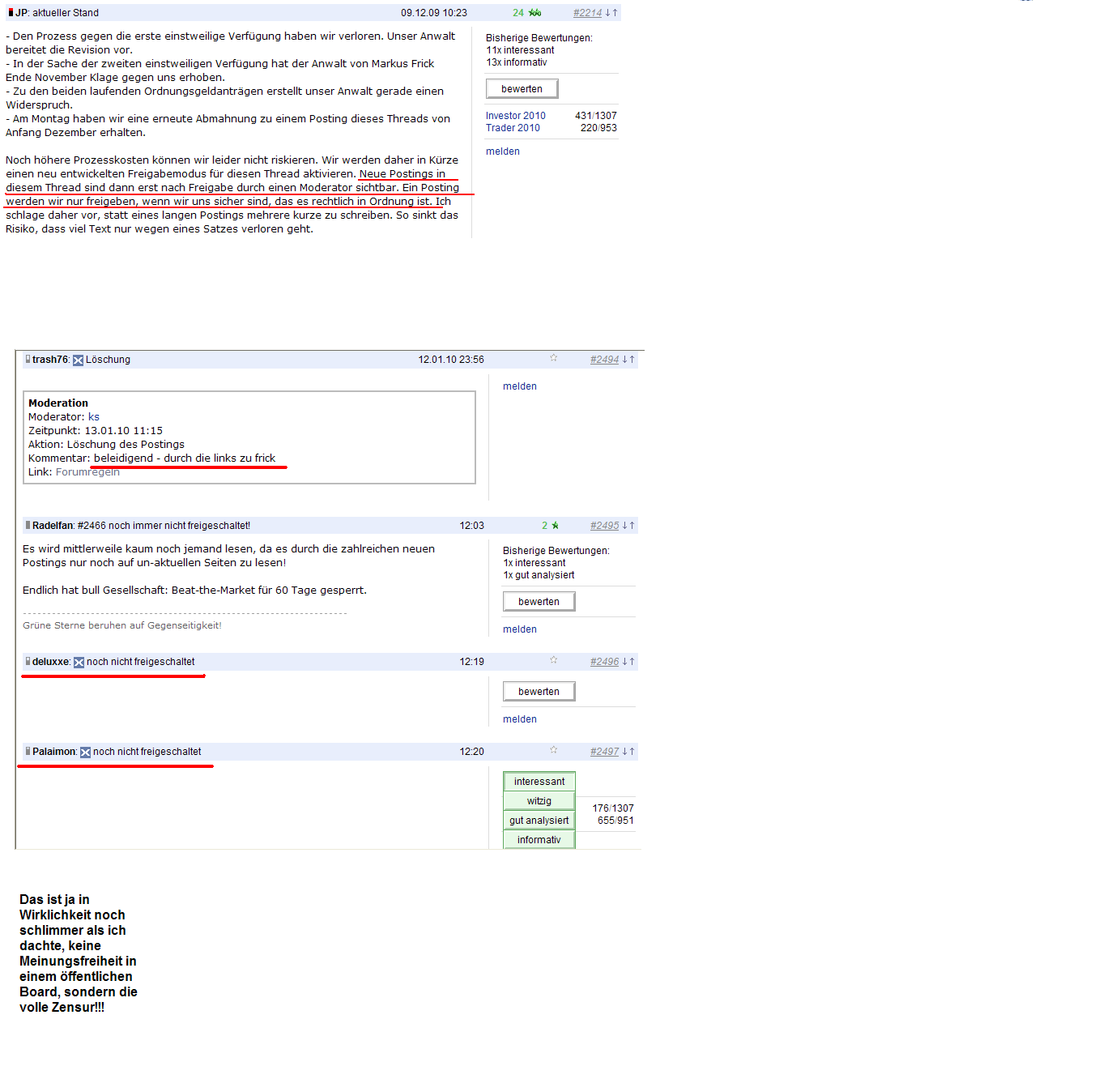The height and width of the screenshot is (1066, 1120).
Task: Click the up/down arrows next to #2214
Action: point(611,13)
